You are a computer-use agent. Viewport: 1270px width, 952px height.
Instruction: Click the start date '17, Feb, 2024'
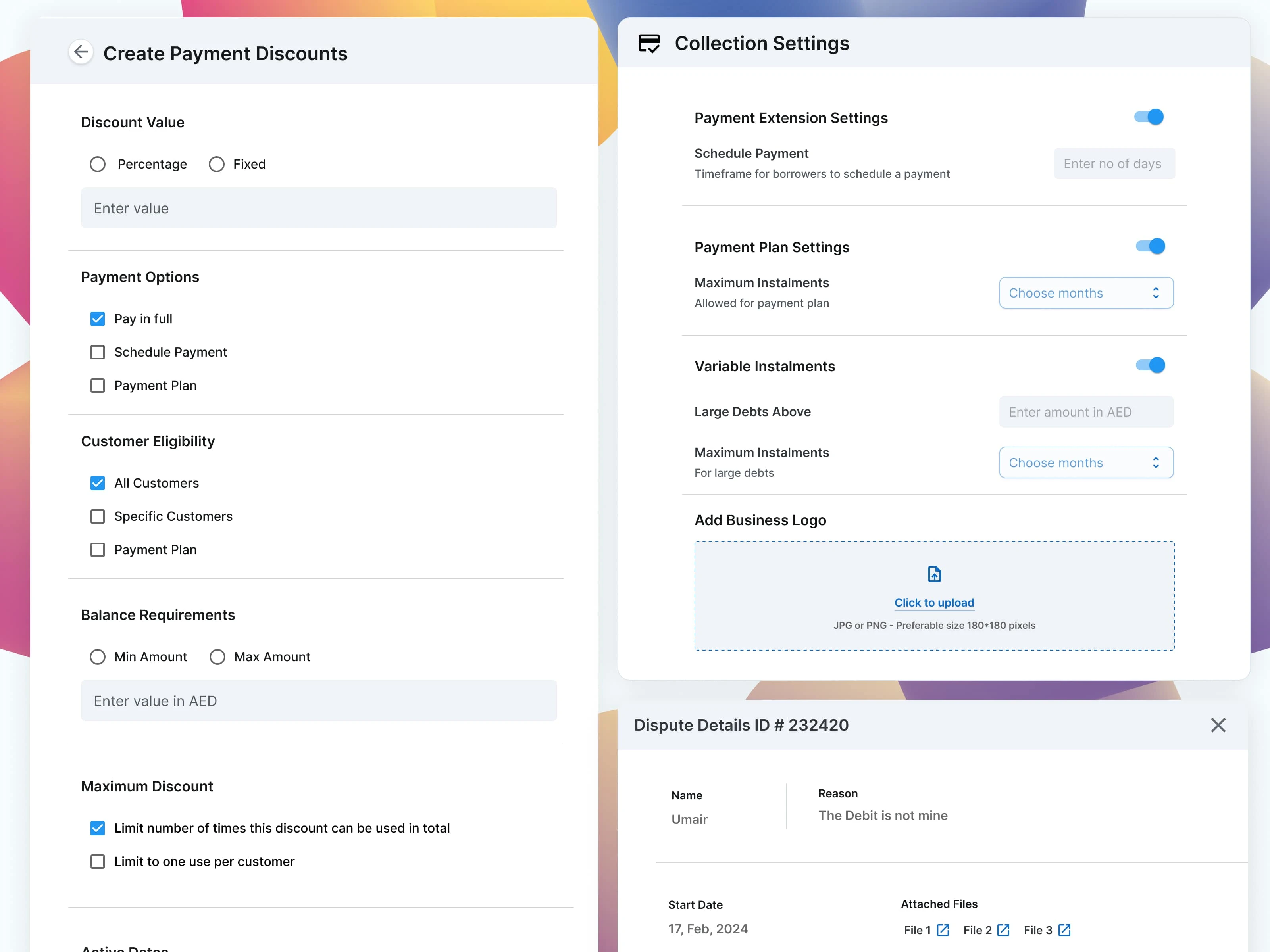[x=707, y=929]
